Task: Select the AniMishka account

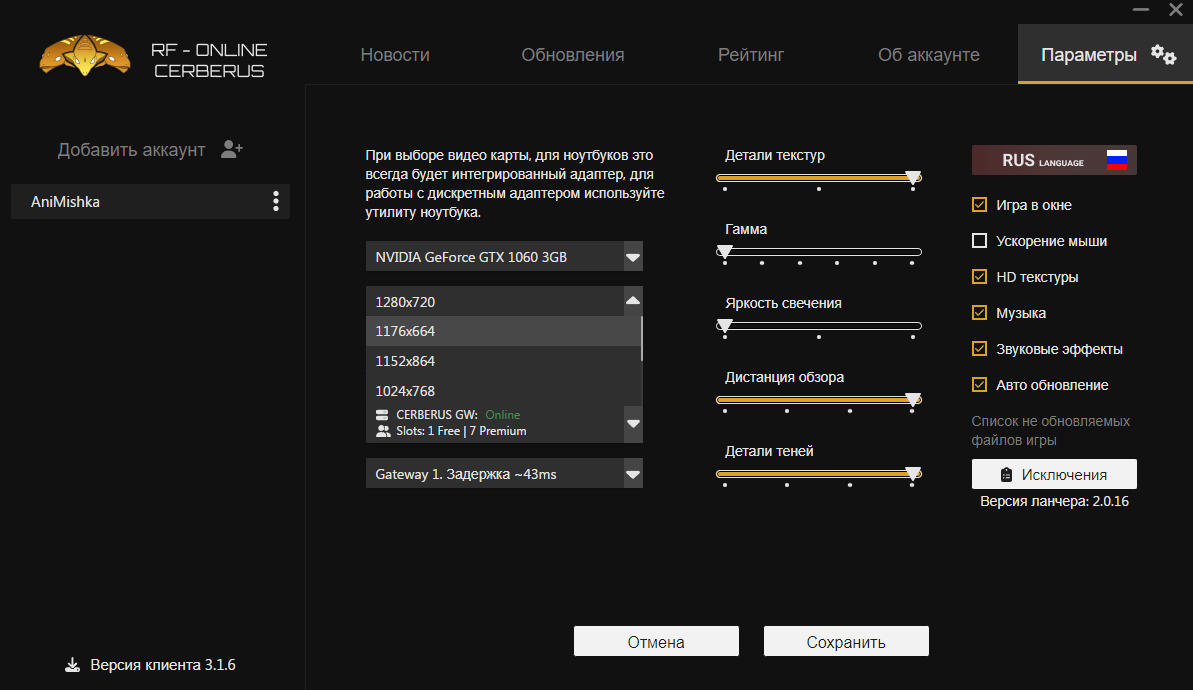Action: (x=150, y=202)
